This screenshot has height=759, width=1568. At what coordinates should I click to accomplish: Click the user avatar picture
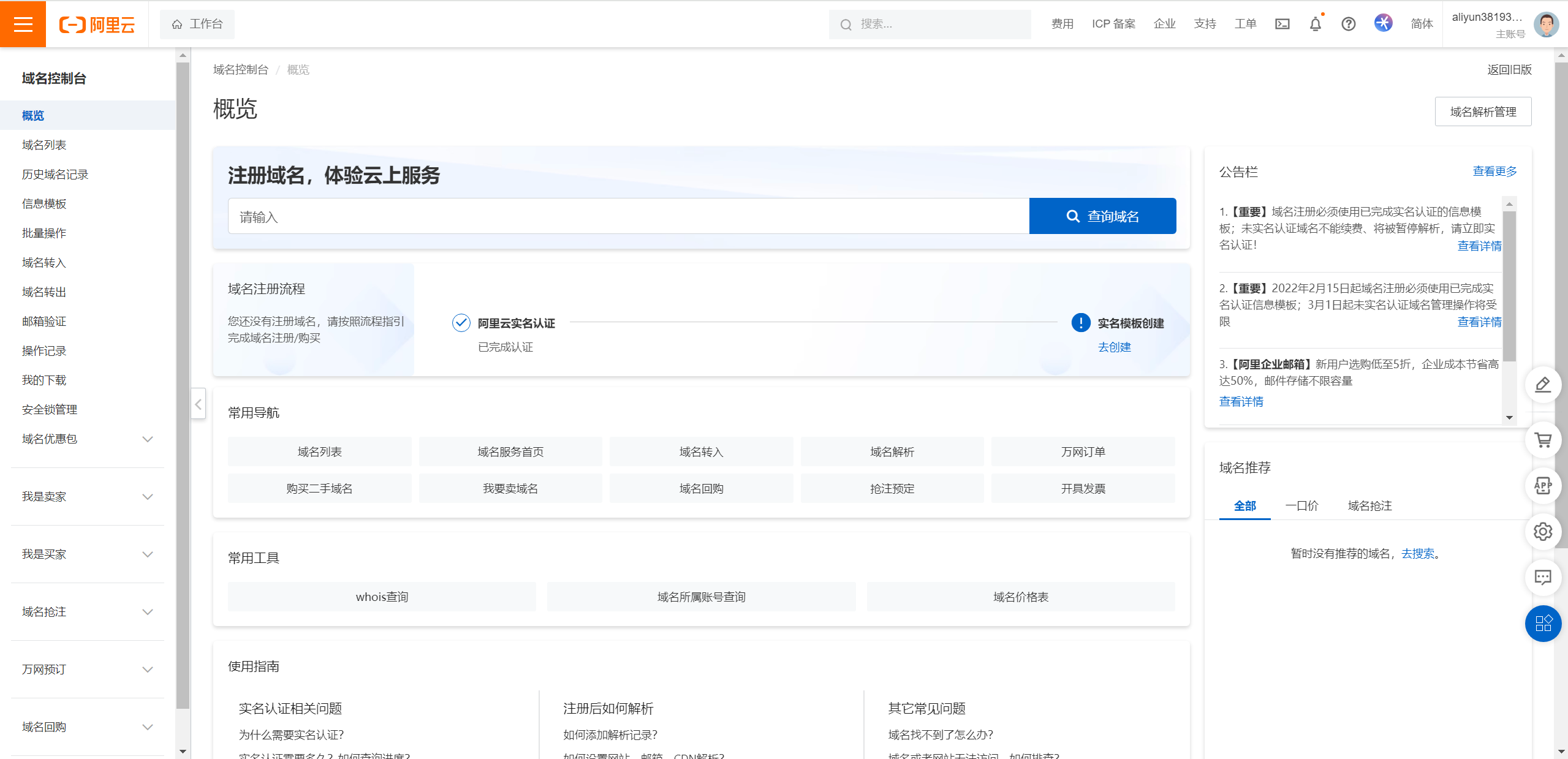[x=1546, y=25]
